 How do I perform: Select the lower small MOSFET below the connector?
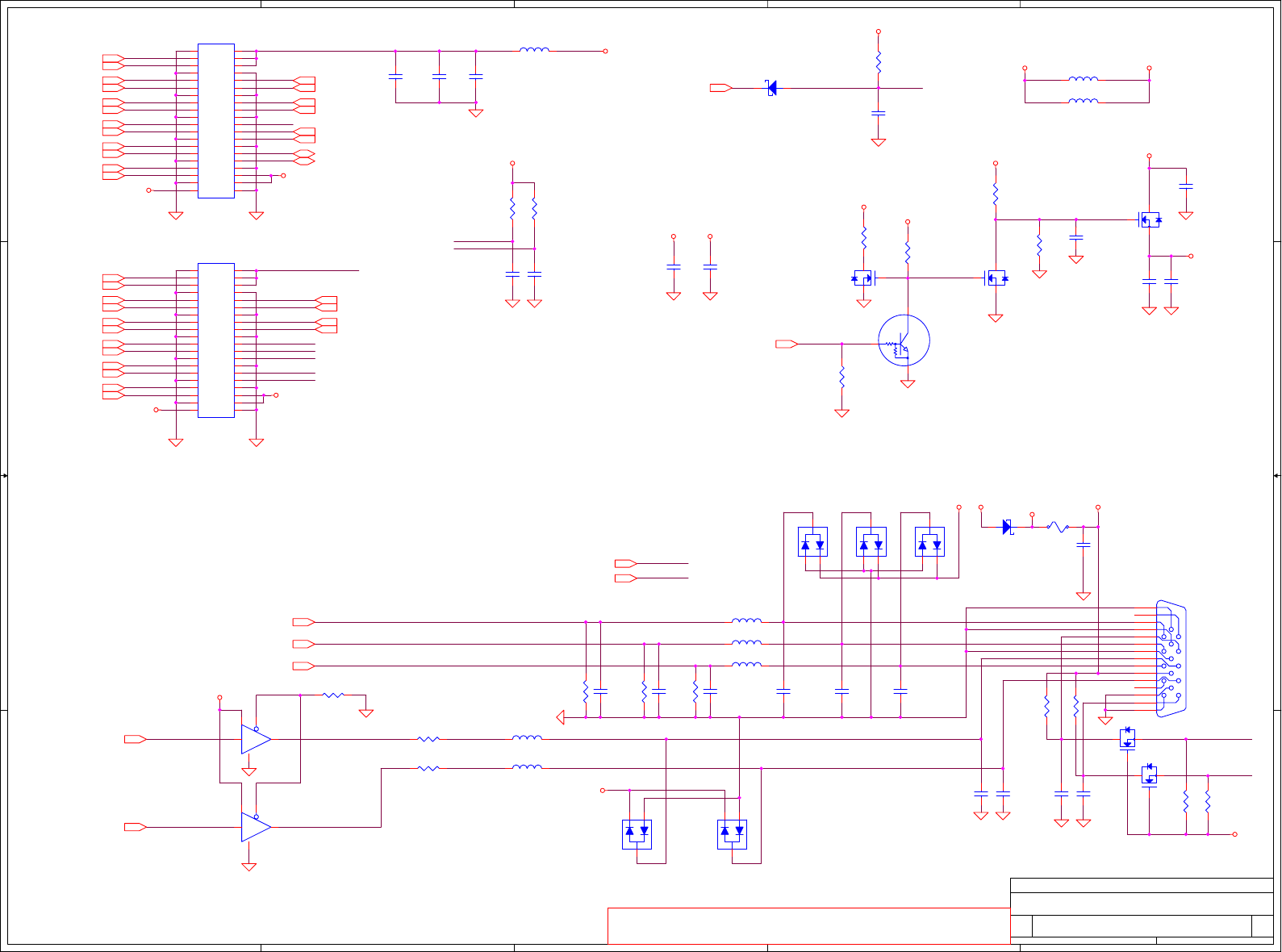[x=1150, y=775]
